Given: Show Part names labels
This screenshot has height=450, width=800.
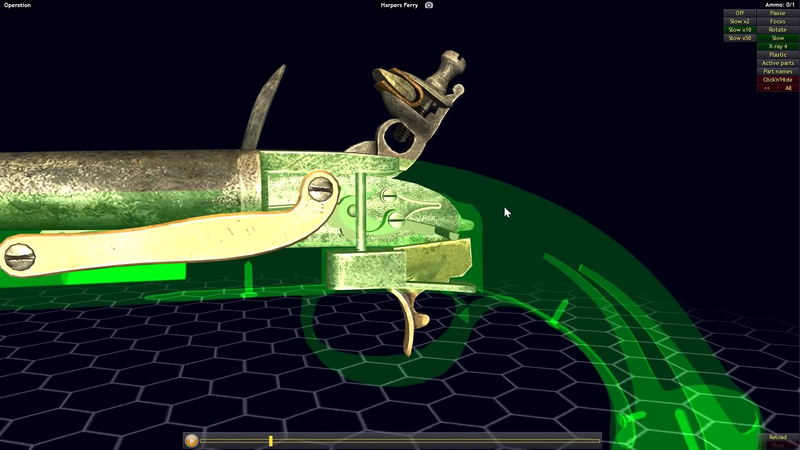Looking at the screenshot, I should (x=777, y=71).
